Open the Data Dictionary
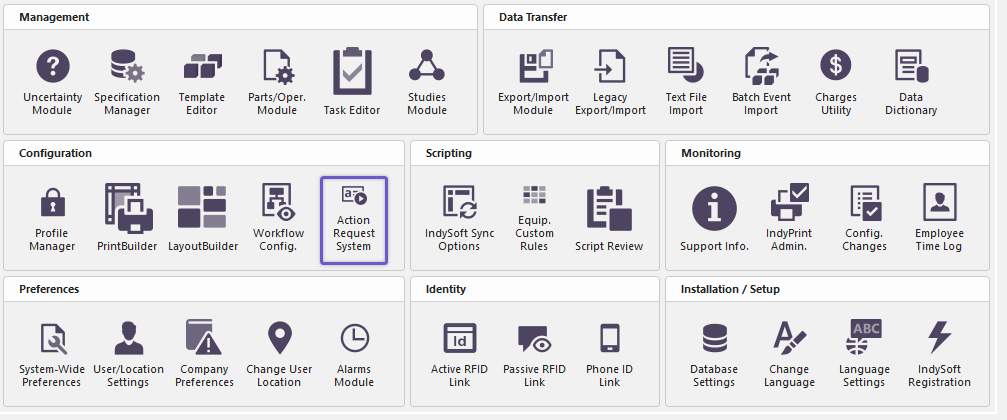This screenshot has width=1007, height=420. coord(911,82)
